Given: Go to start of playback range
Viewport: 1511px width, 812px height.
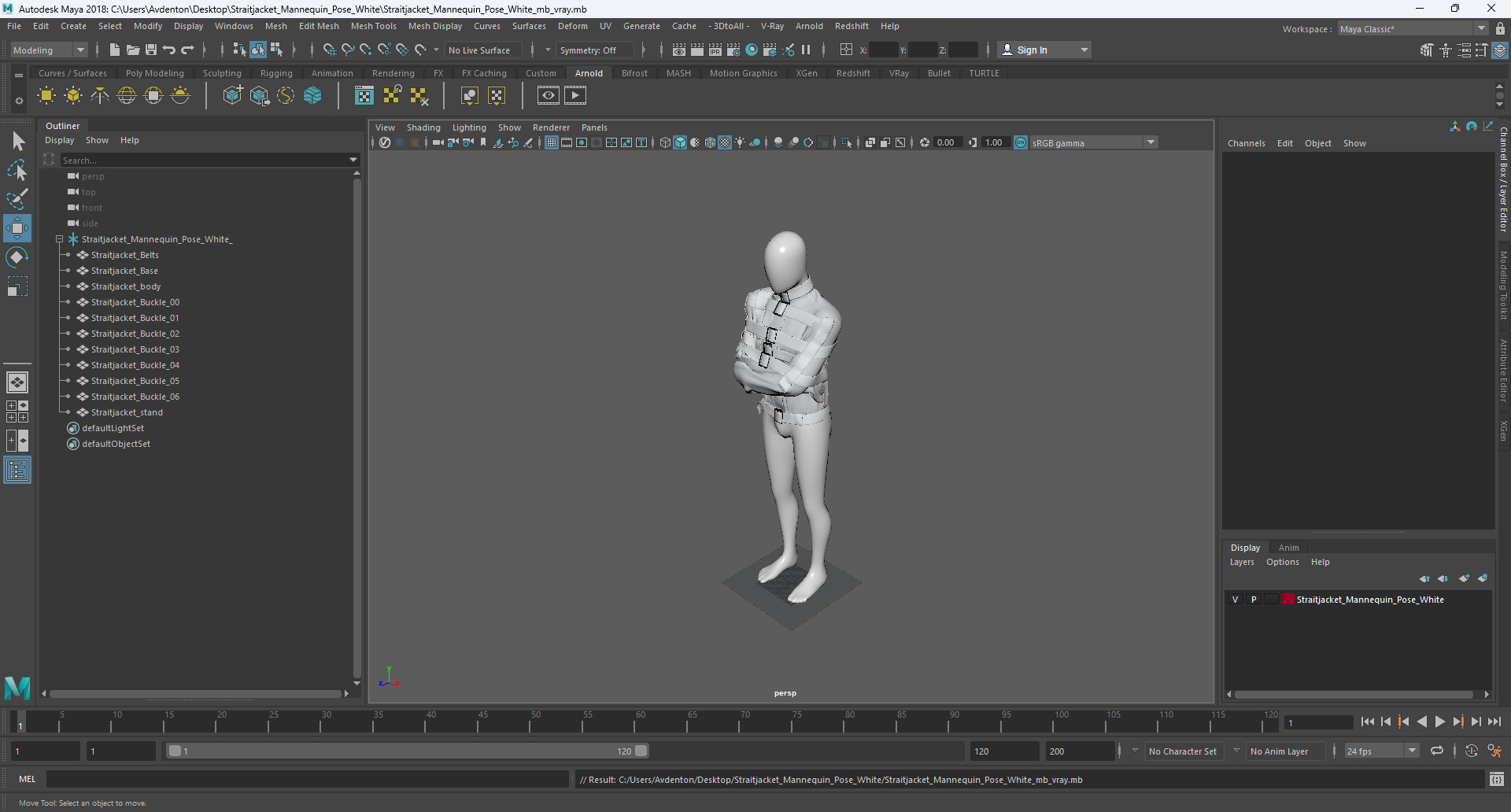Looking at the screenshot, I should (1368, 722).
